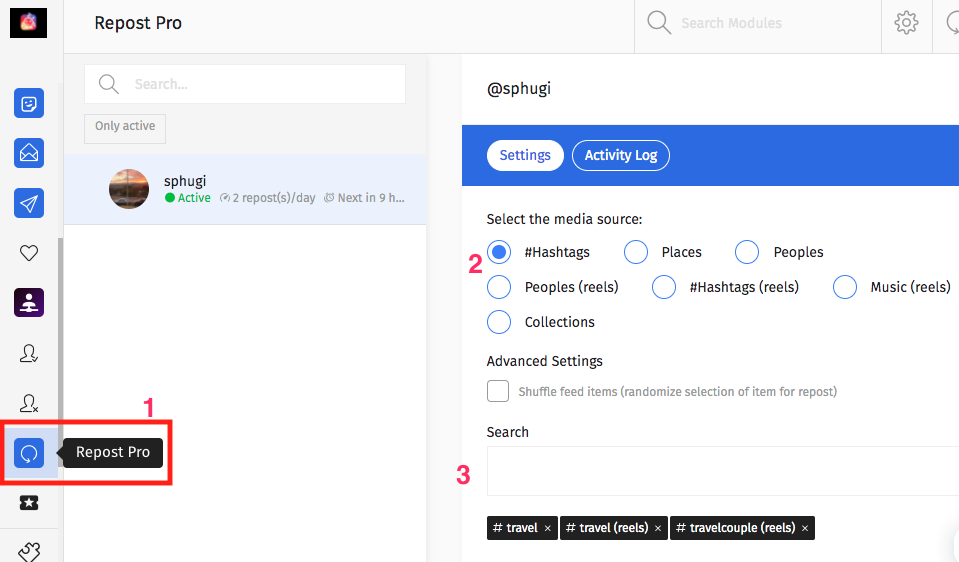Screen dimensions: 959x562
Task: Click the refresh icon at top right edge
Action: point(952,23)
